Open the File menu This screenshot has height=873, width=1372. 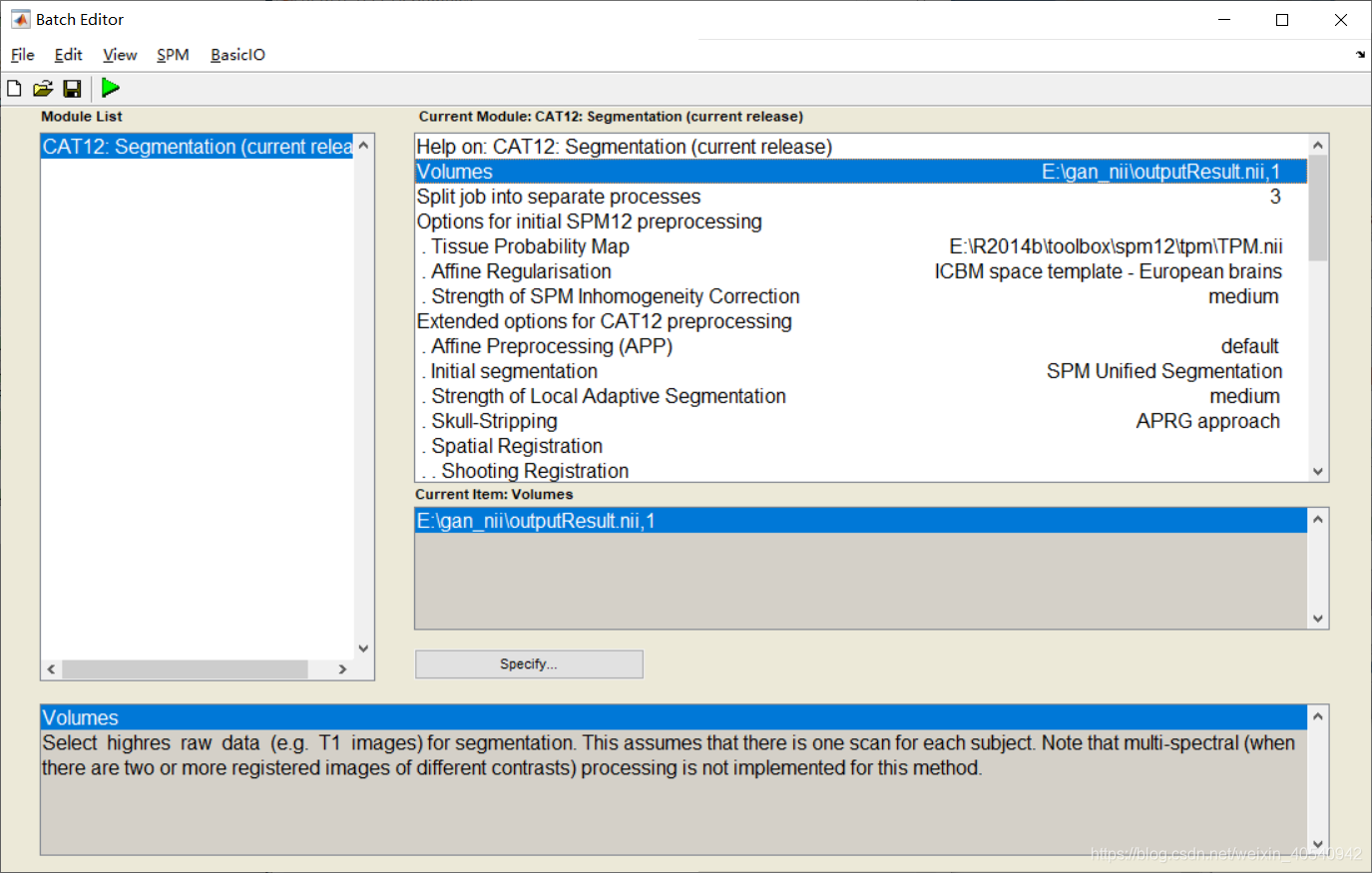click(x=22, y=55)
